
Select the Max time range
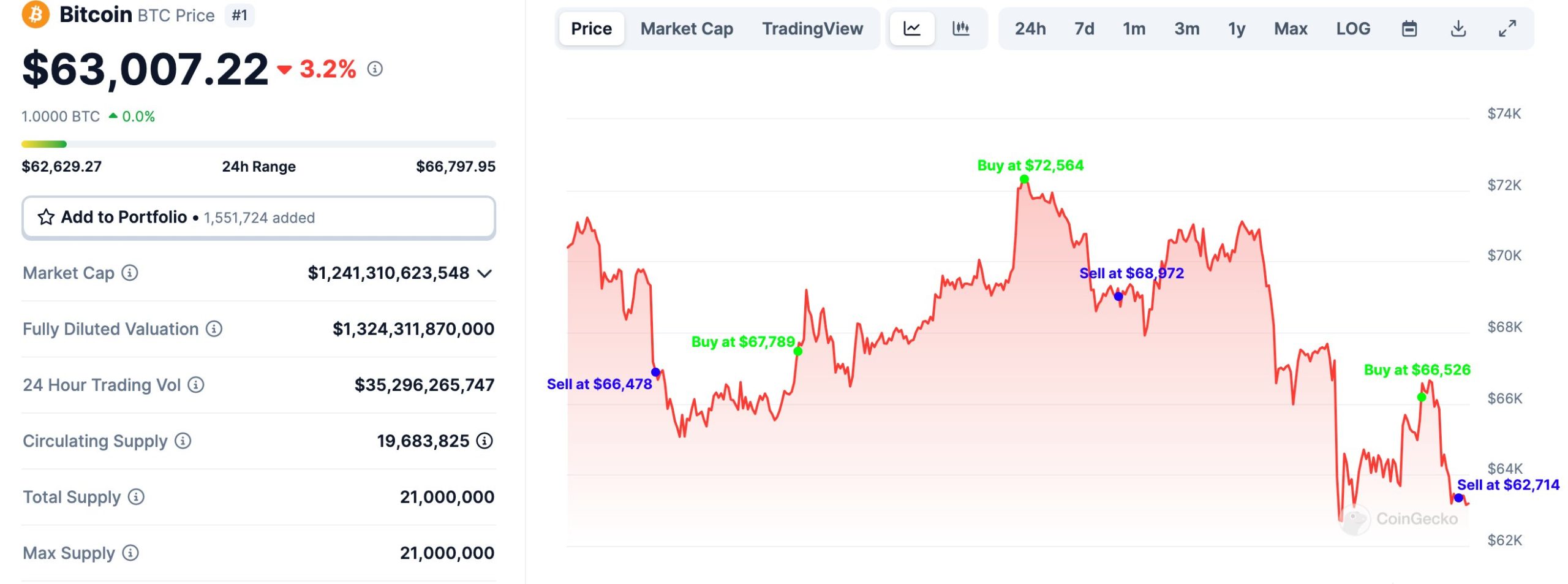(1291, 28)
